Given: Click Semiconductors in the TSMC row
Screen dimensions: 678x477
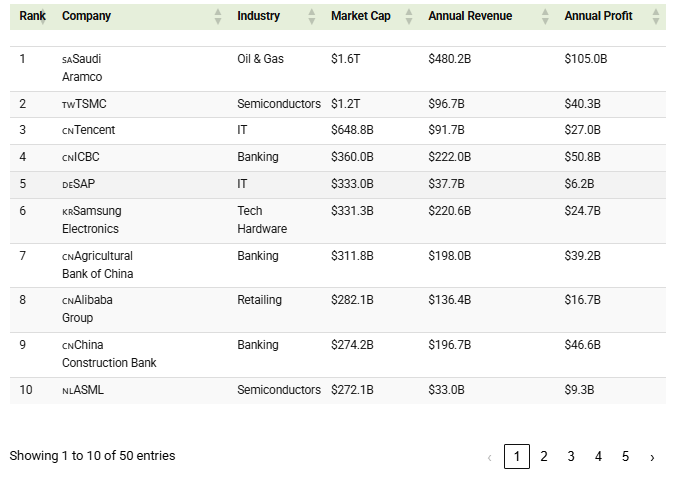Looking at the screenshot, I should (279, 104).
